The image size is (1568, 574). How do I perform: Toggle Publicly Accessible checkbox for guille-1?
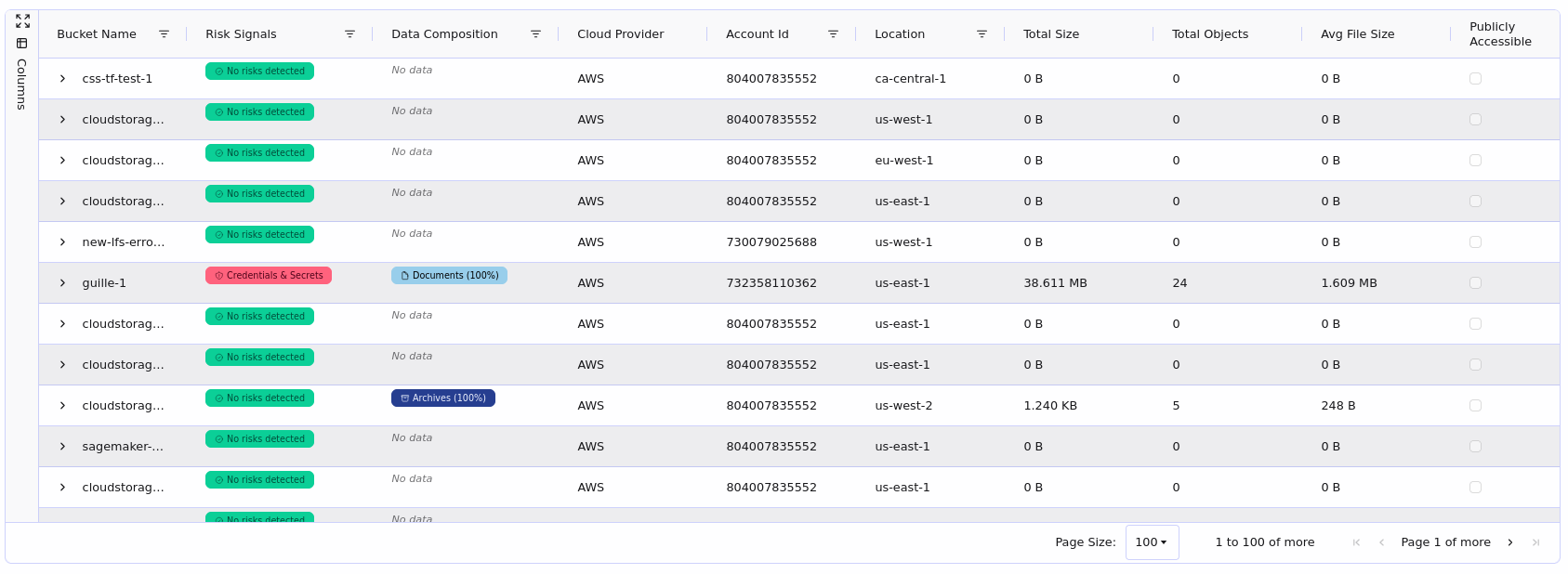point(1475,283)
